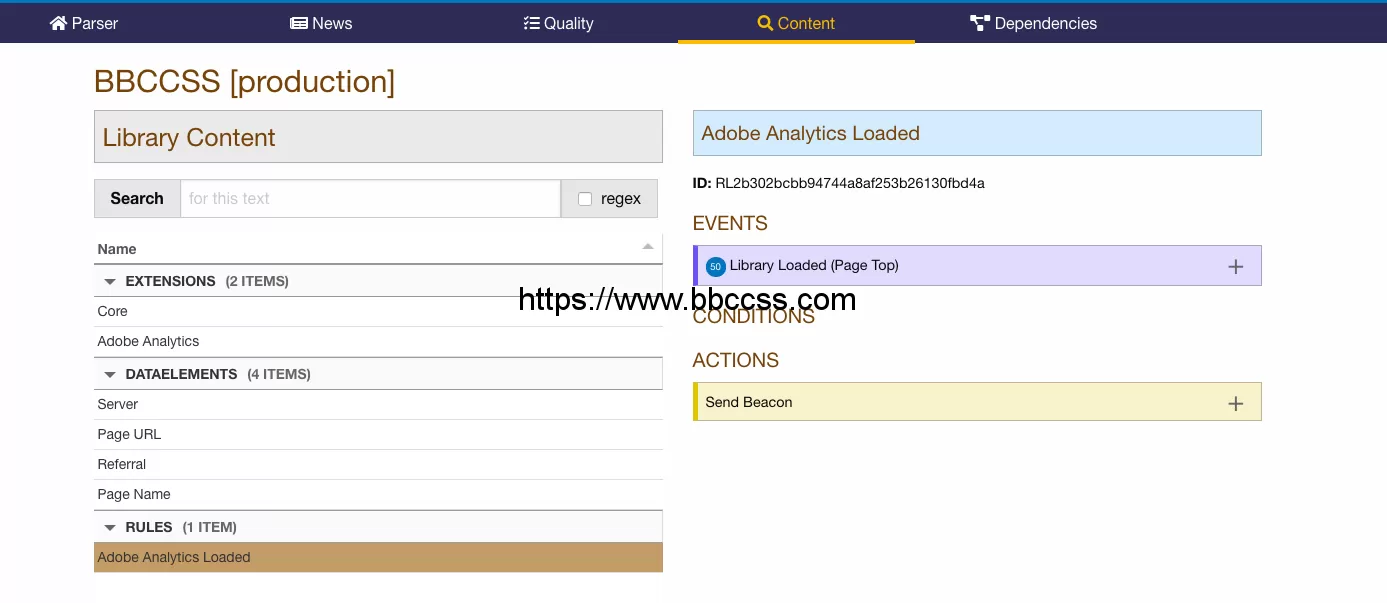
Task: Enable the regex checkbox
Action: (585, 199)
